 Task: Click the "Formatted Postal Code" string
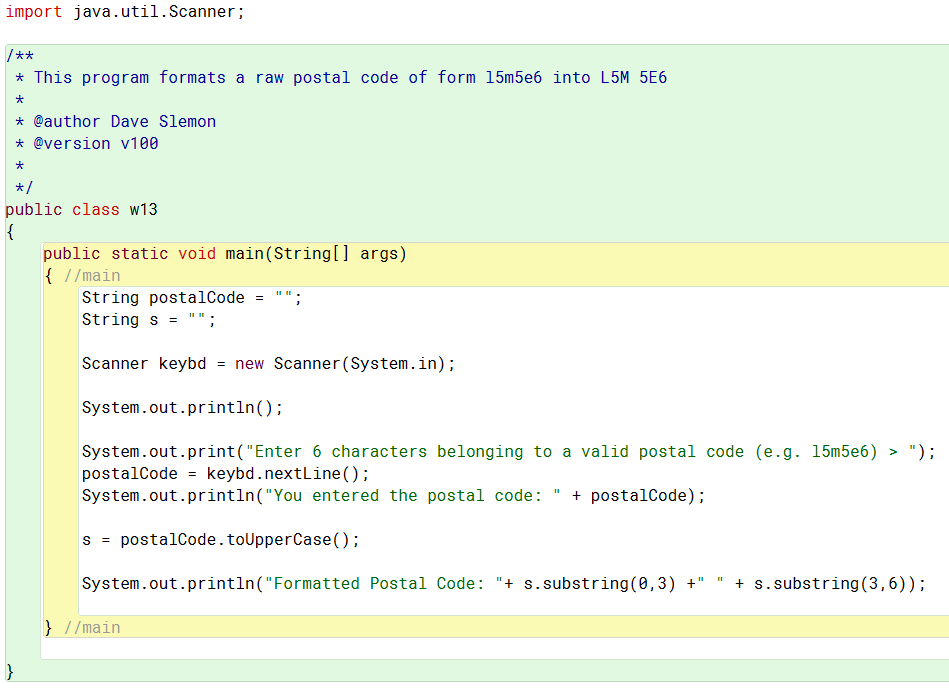tap(384, 583)
